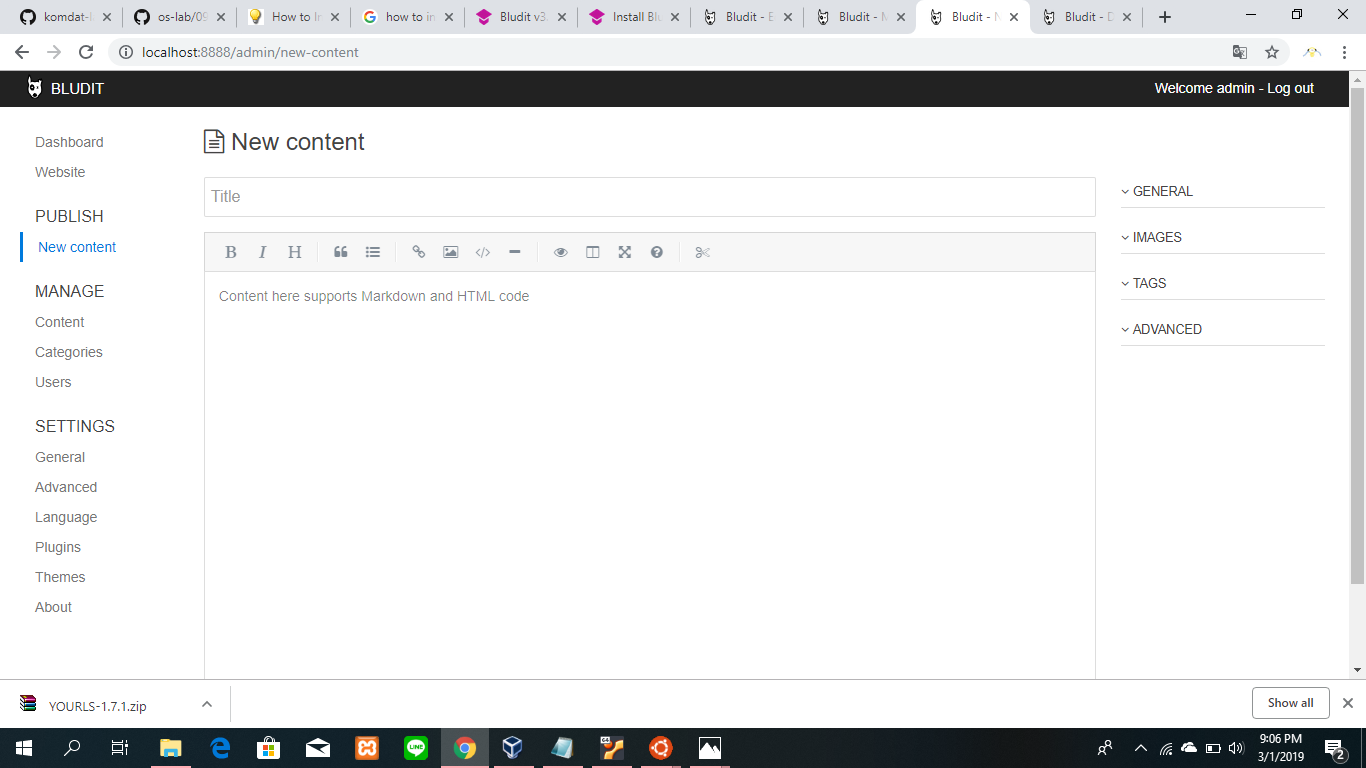Log out via the header link
Image resolution: width=1366 pixels, height=768 pixels.
pos(1290,88)
